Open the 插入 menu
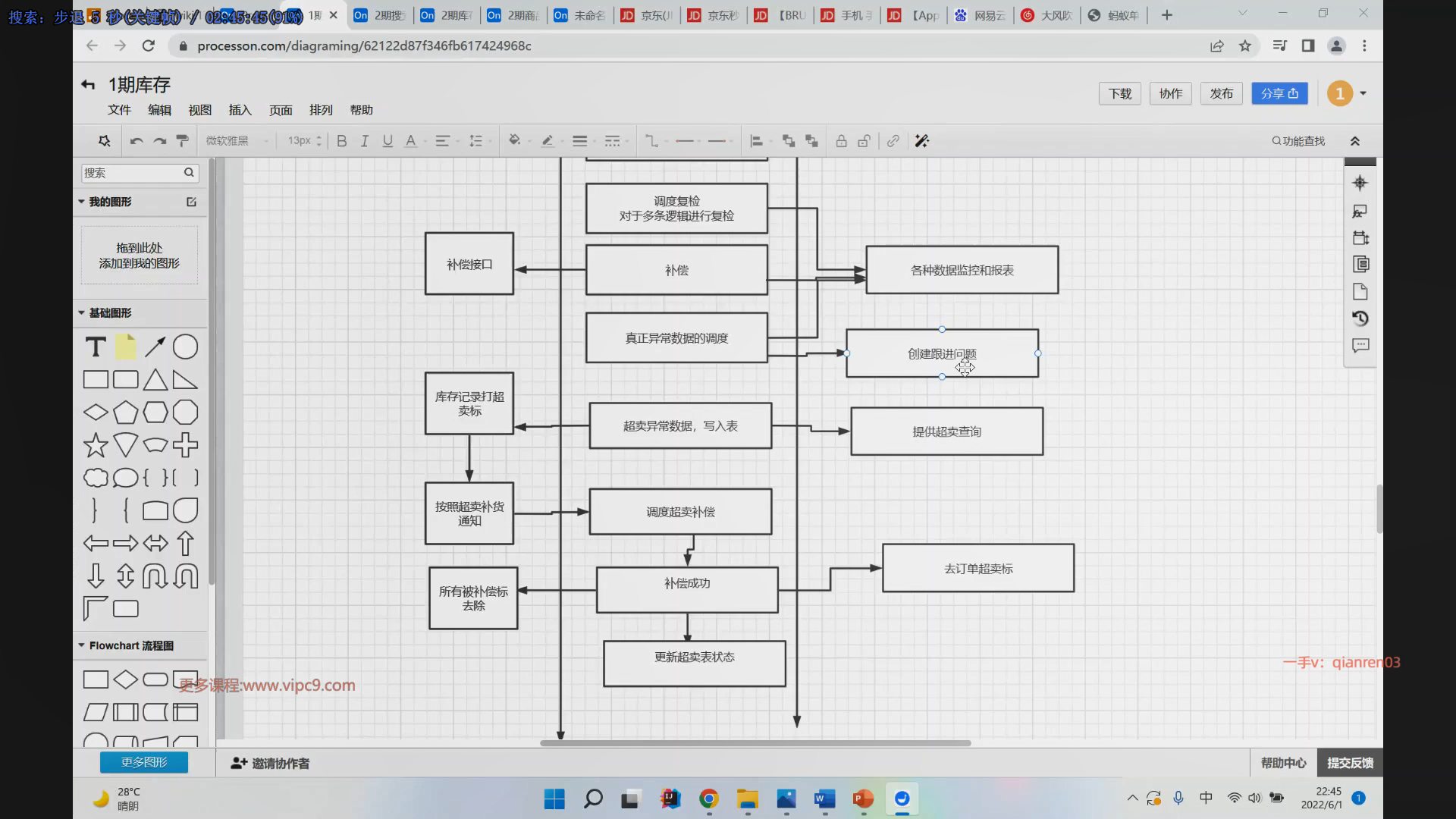 [x=240, y=110]
